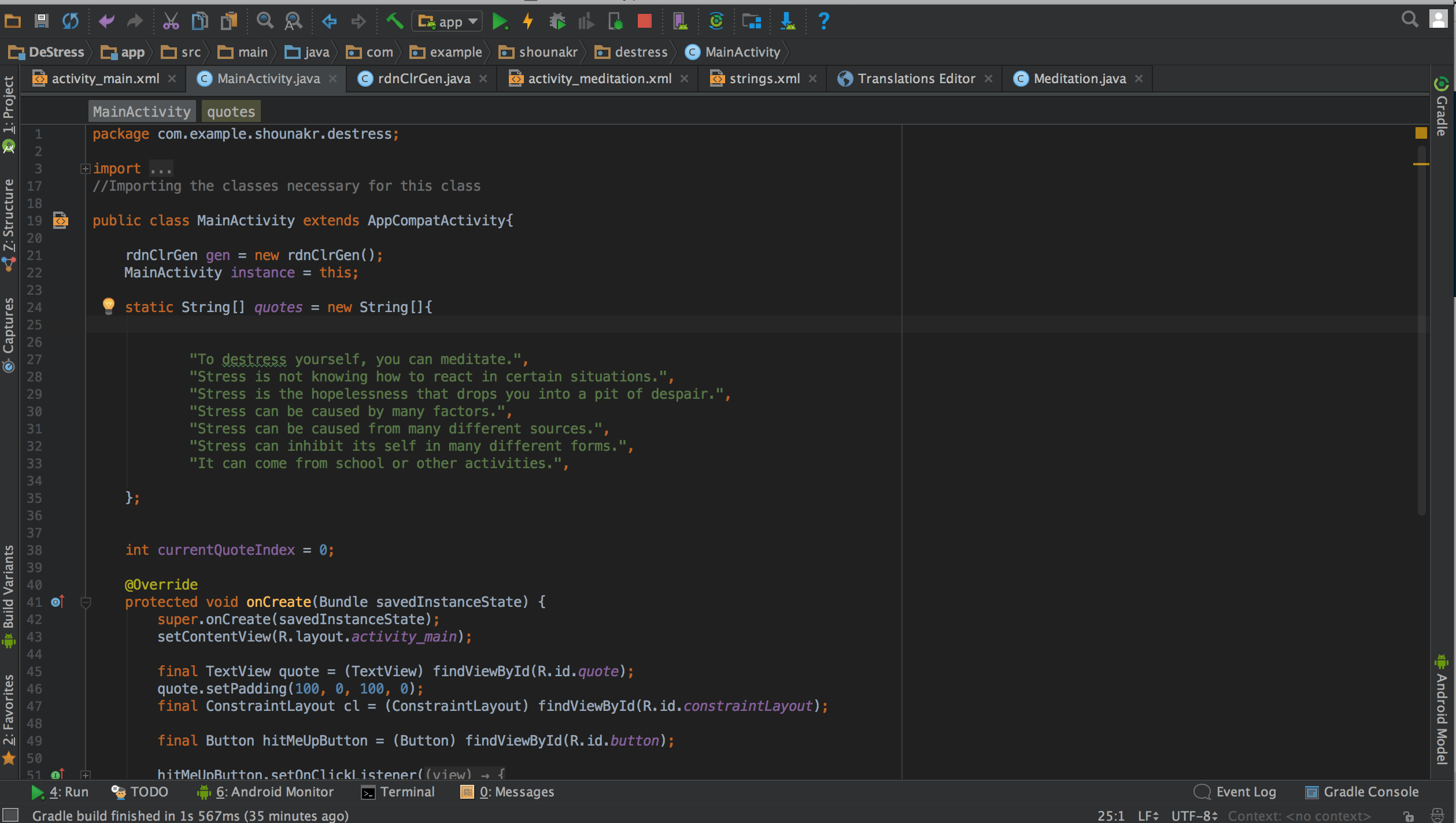
Task: Open the UTF-8 encoding selector
Action: (1193, 815)
